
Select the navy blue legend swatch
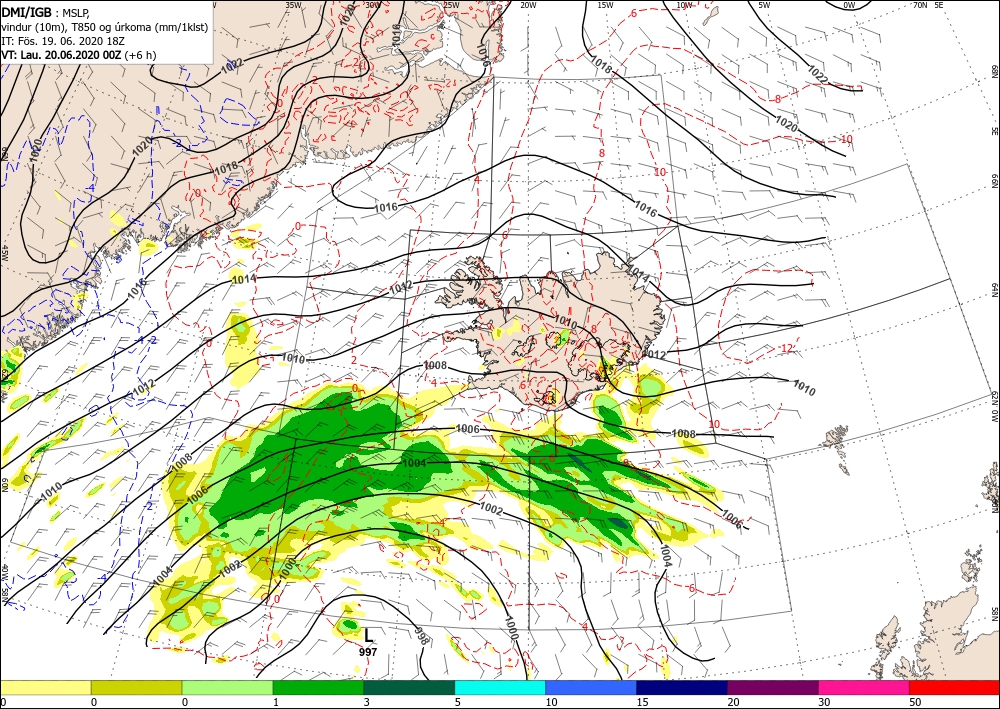[682, 687]
